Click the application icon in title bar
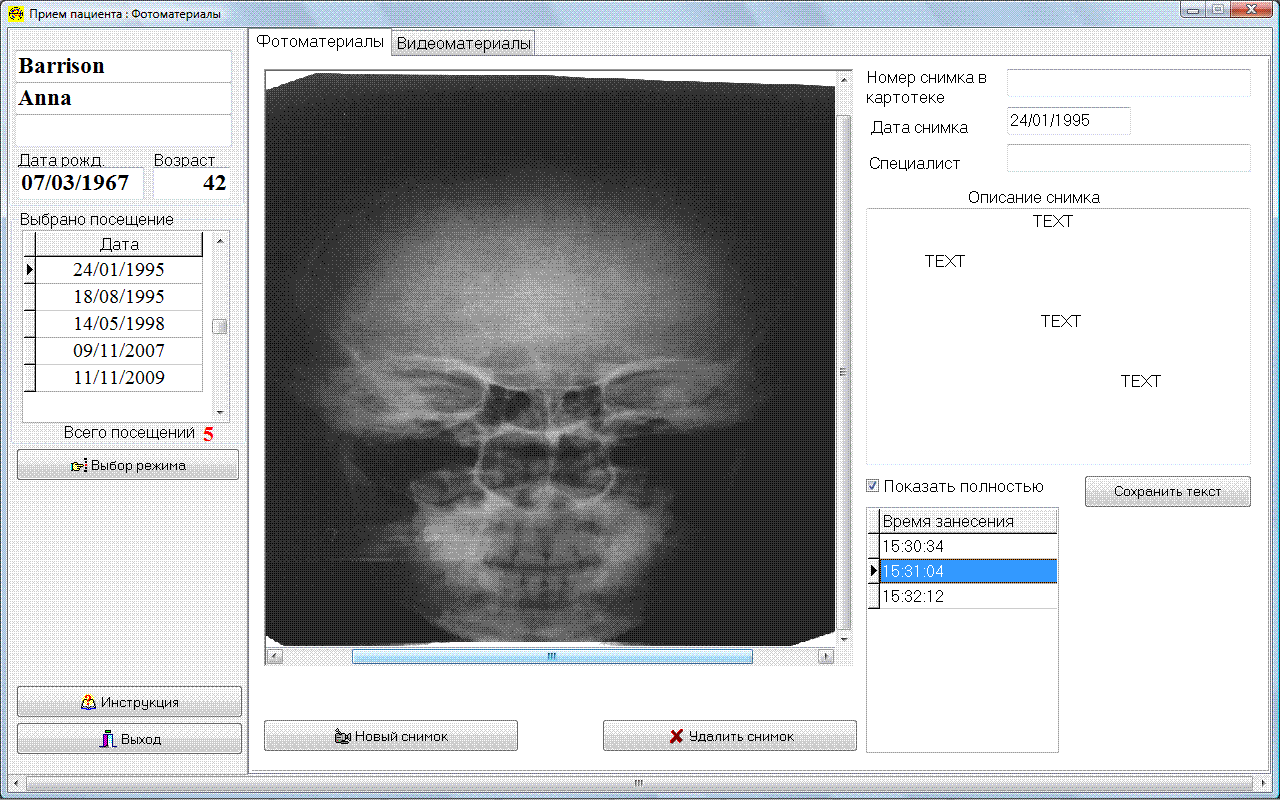This screenshot has width=1280, height=800. (x=15, y=14)
